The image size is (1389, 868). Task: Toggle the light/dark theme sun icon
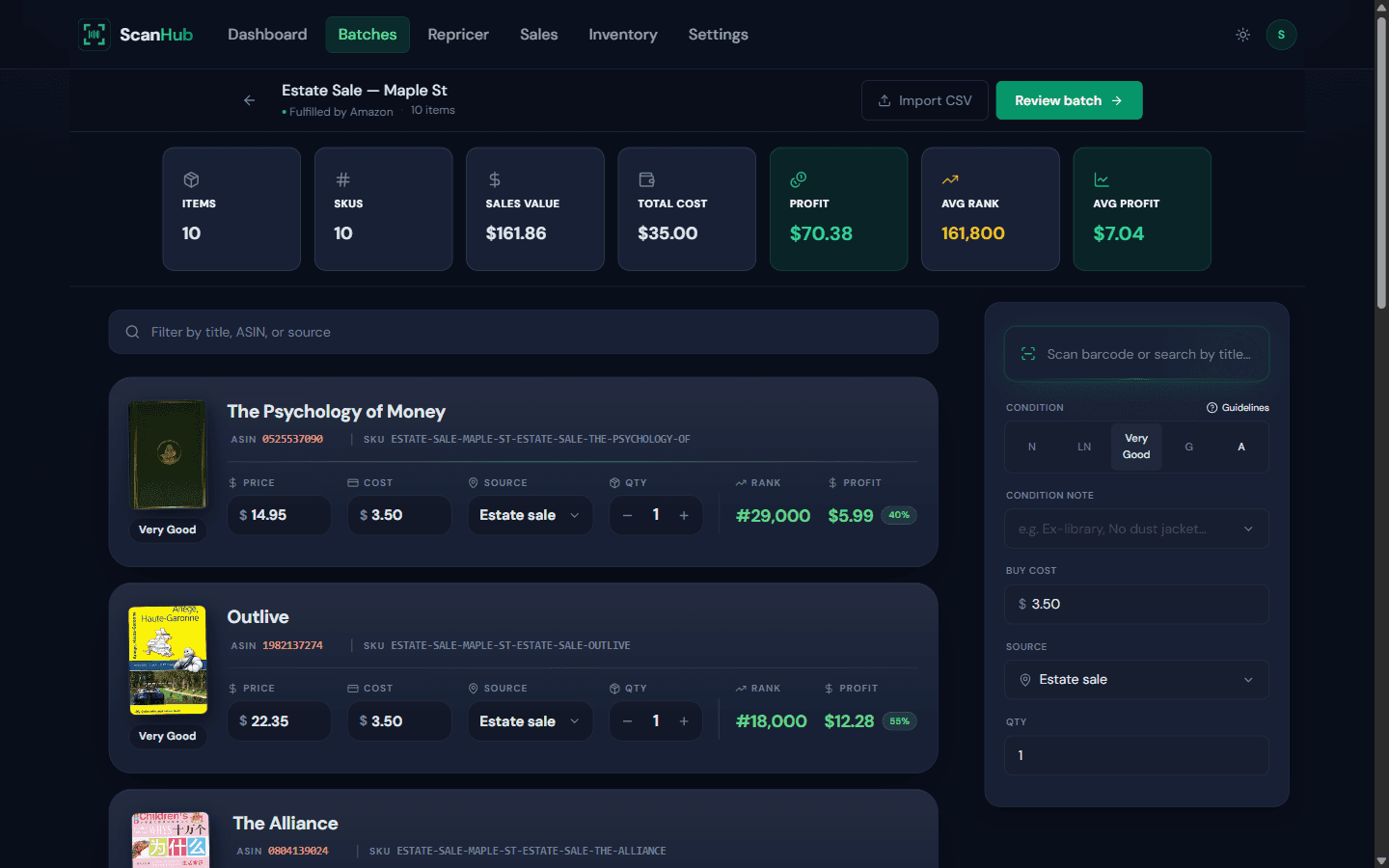pyautogui.click(x=1242, y=35)
